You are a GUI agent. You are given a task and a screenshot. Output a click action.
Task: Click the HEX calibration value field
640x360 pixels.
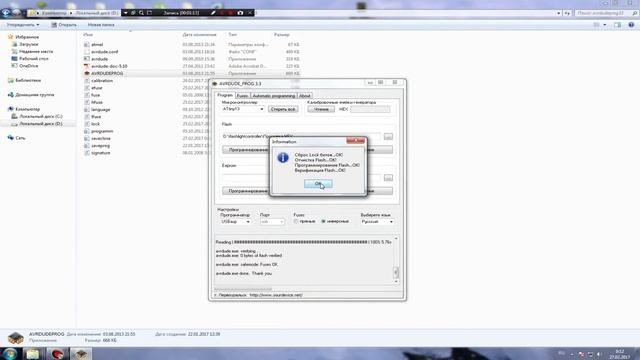370,109
